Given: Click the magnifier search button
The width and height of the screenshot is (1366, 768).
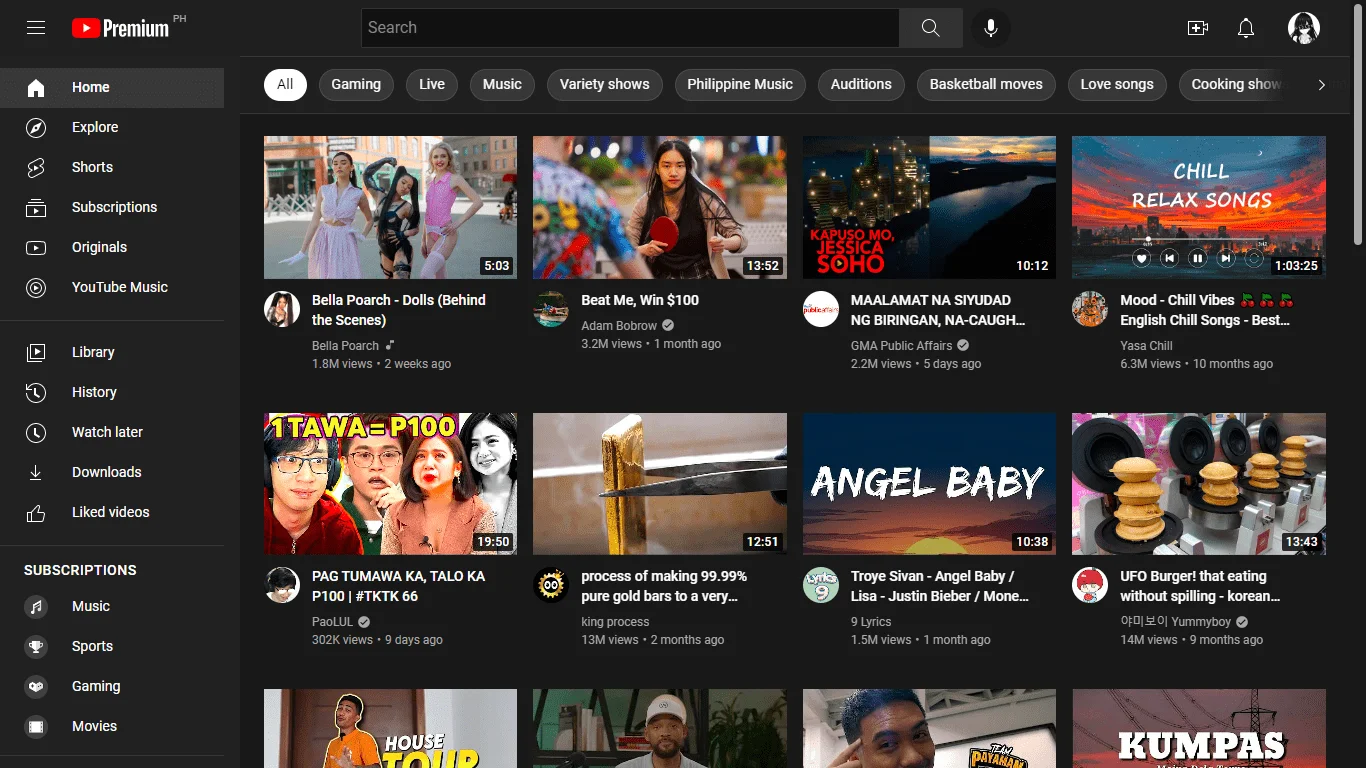Looking at the screenshot, I should pos(930,28).
